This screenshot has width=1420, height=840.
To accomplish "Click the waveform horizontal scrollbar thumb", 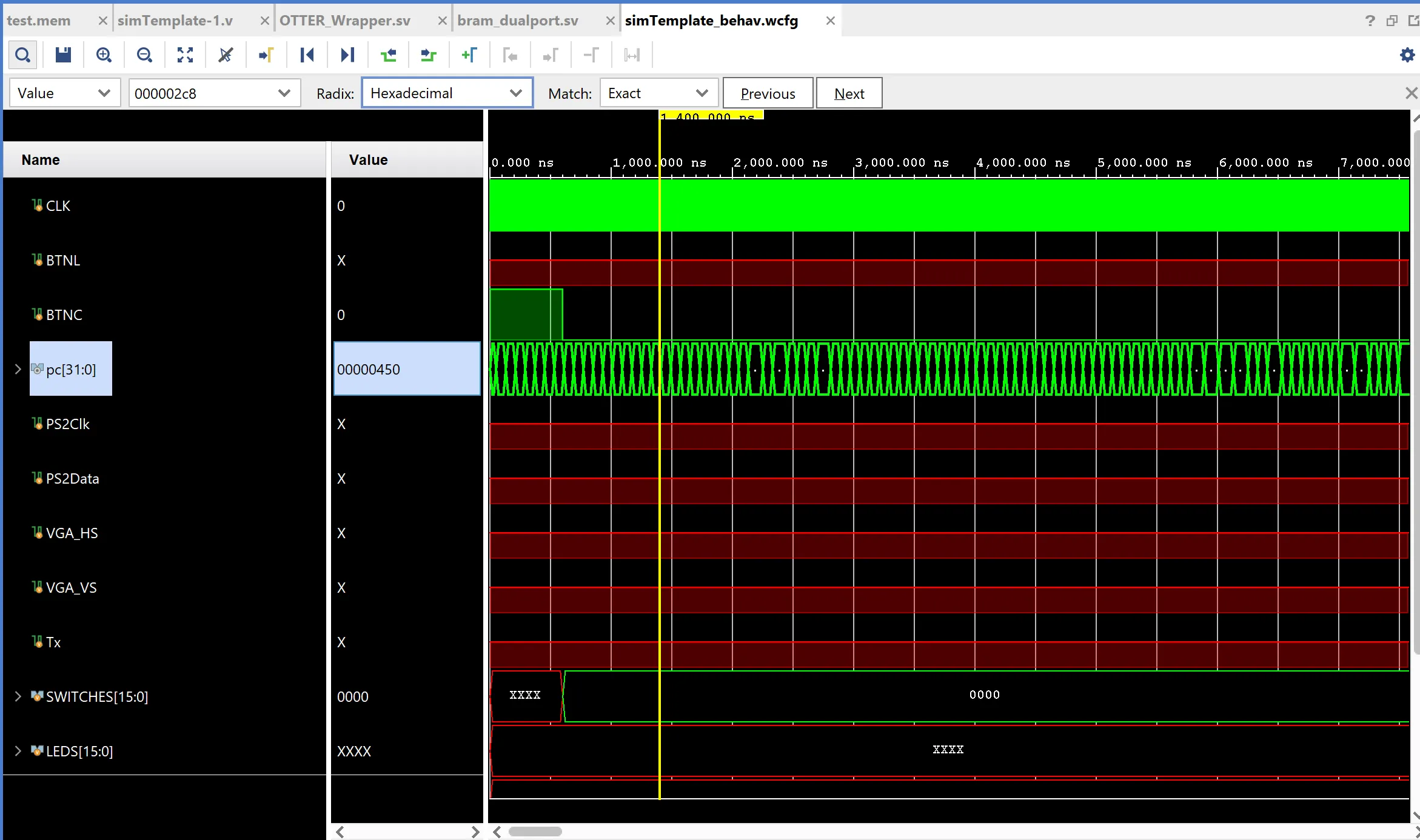I will tap(535, 832).
